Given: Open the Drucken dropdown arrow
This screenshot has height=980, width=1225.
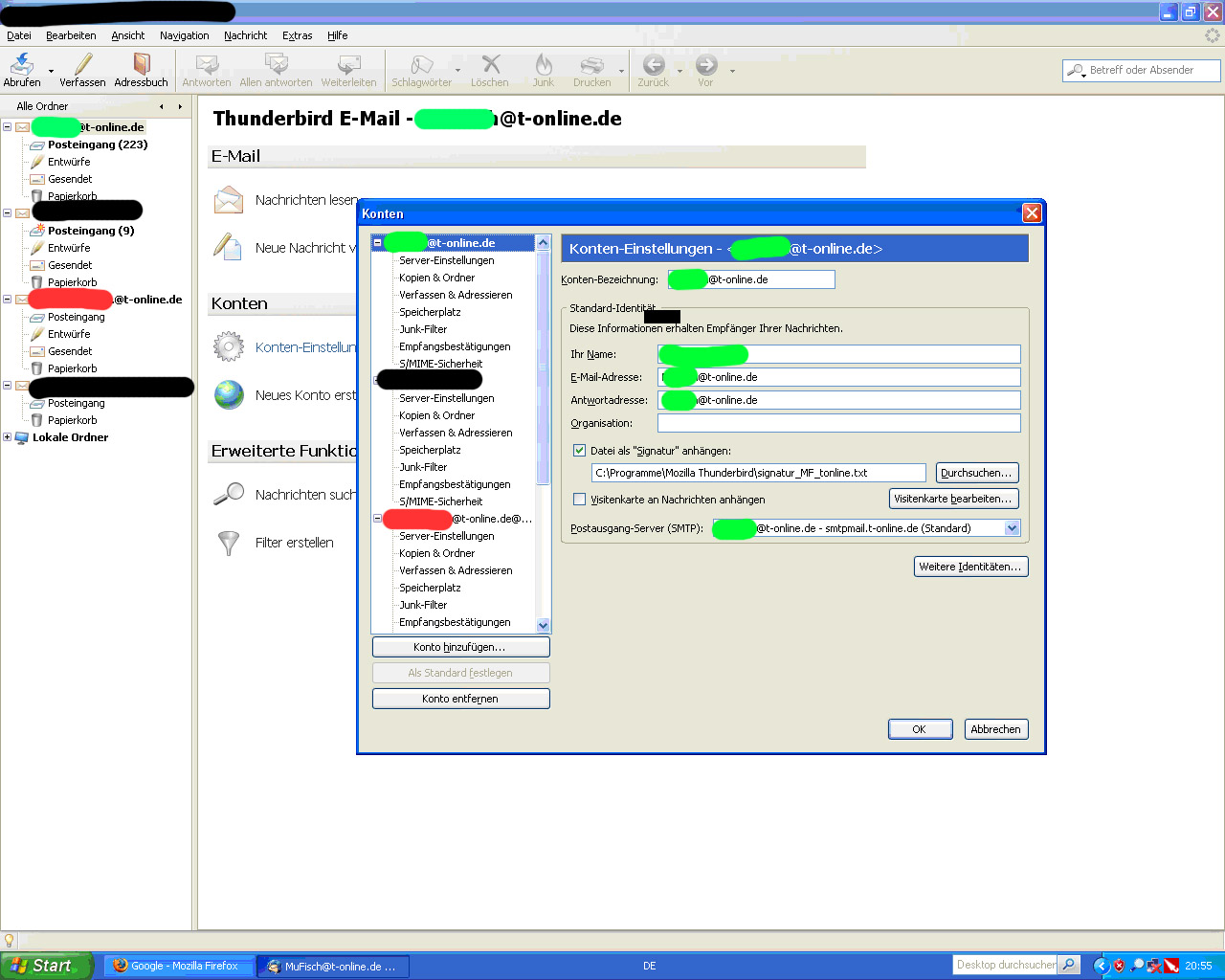Looking at the screenshot, I should pos(621,71).
